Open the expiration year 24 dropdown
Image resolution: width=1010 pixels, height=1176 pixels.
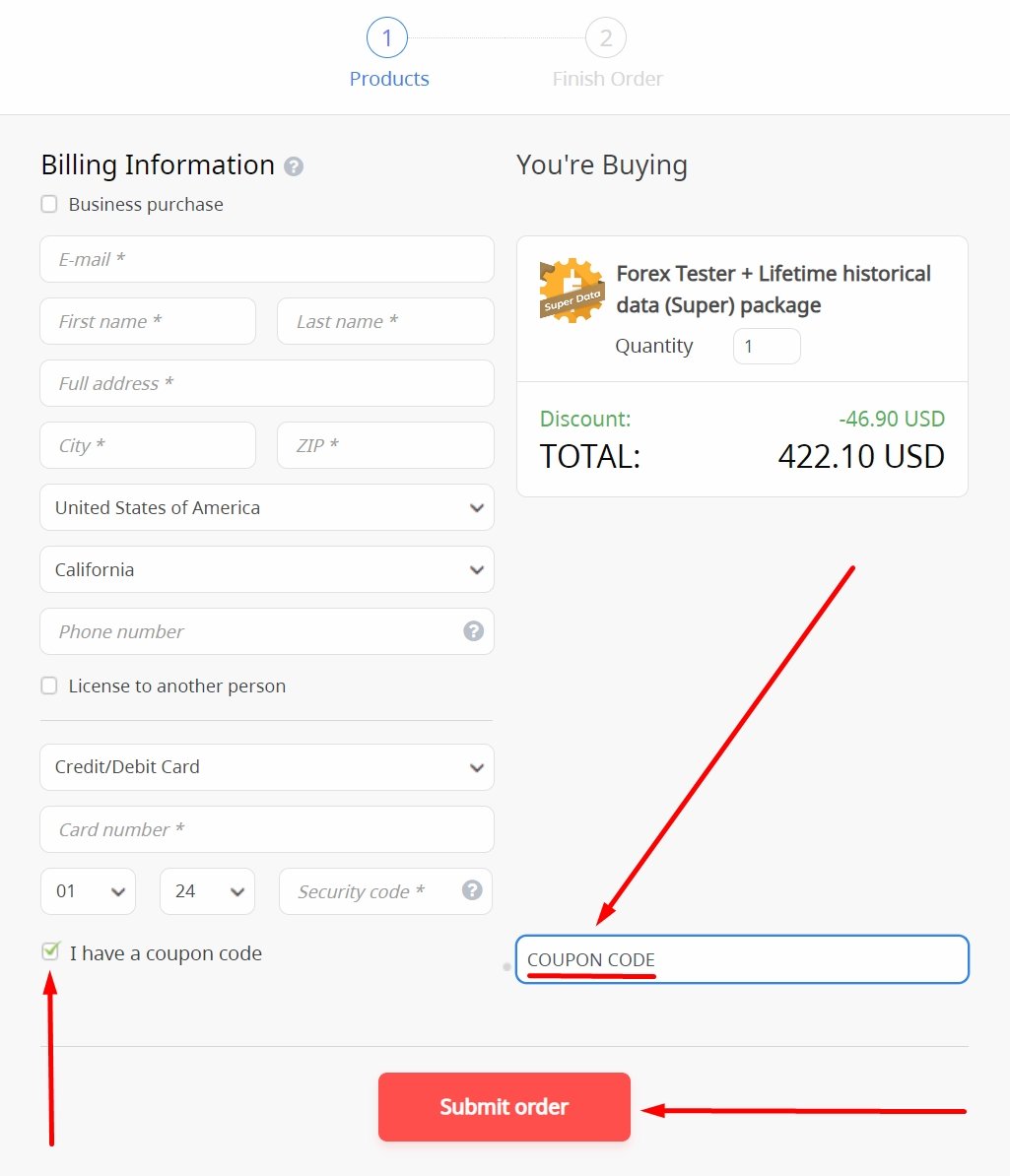207,891
